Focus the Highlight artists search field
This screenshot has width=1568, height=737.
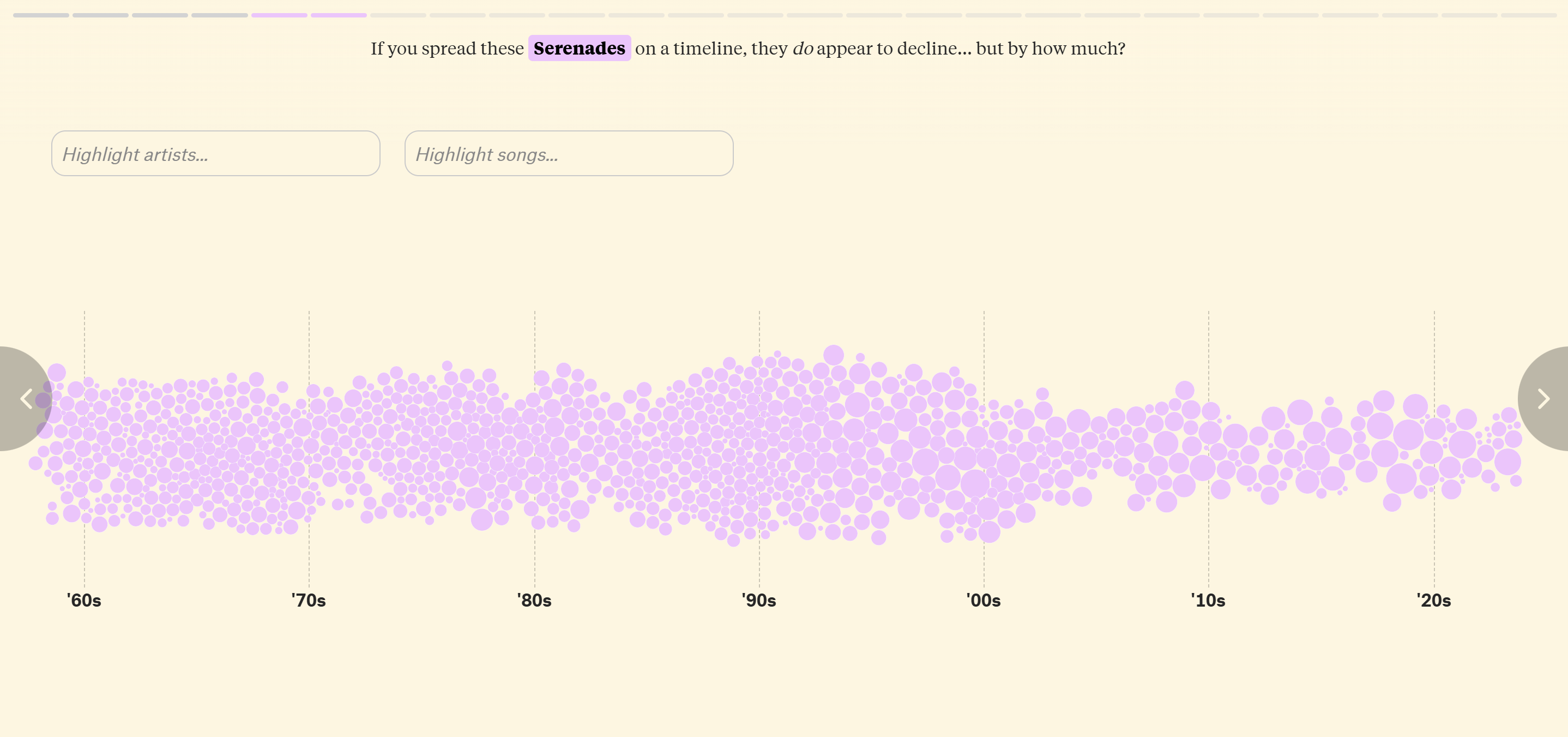(215, 153)
